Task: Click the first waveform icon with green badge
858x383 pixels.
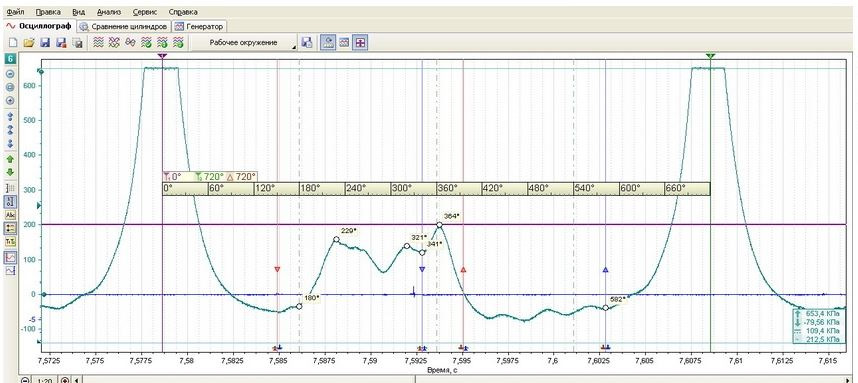Action: pos(146,43)
